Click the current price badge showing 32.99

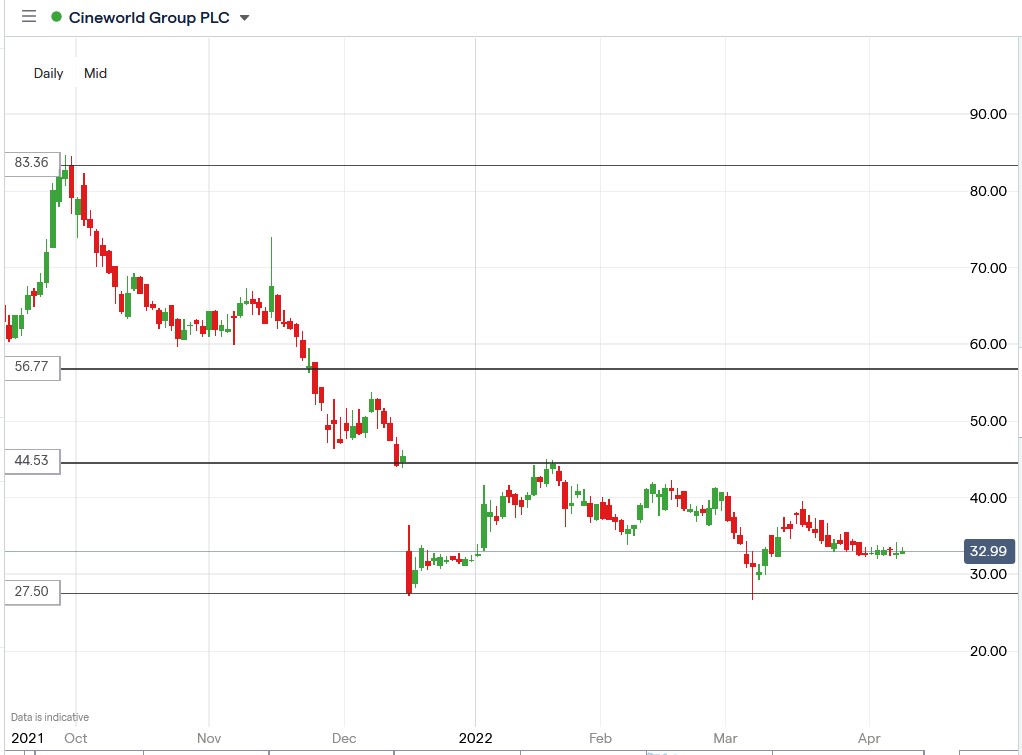tap(988, 551)
